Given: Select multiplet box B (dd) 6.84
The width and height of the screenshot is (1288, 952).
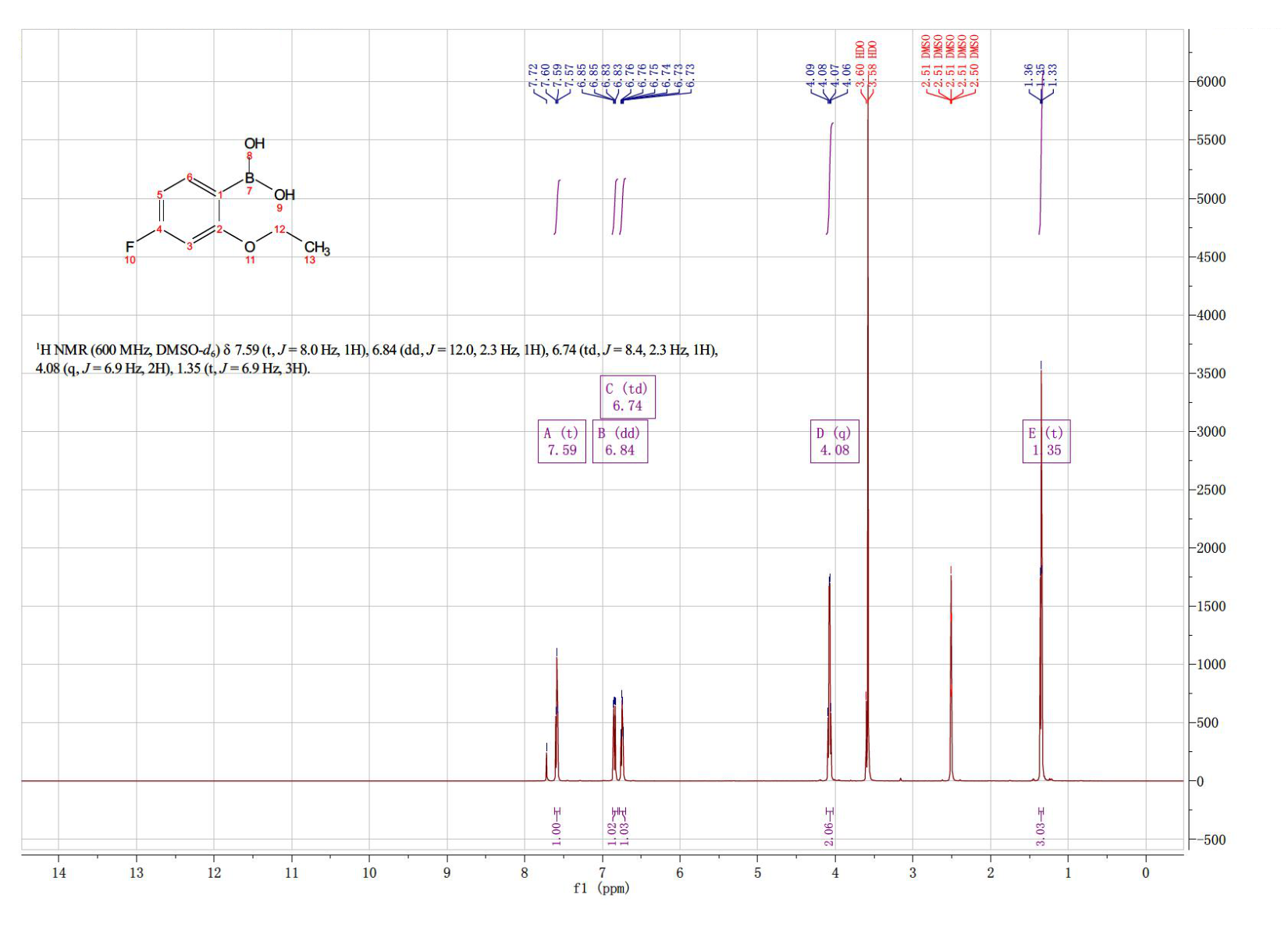Looking at the screenshot, I should click(x=620, y=441).
